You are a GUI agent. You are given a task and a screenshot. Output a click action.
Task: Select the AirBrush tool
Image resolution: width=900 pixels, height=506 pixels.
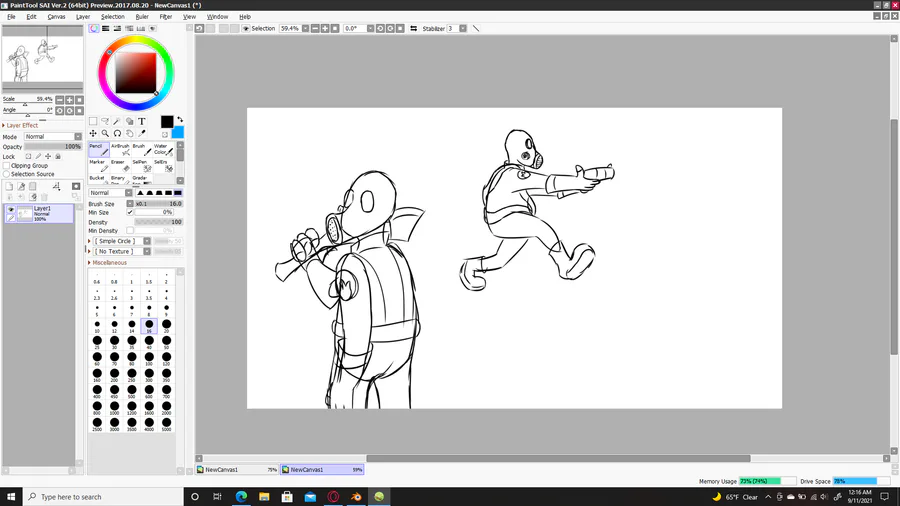tap(120, 149)
